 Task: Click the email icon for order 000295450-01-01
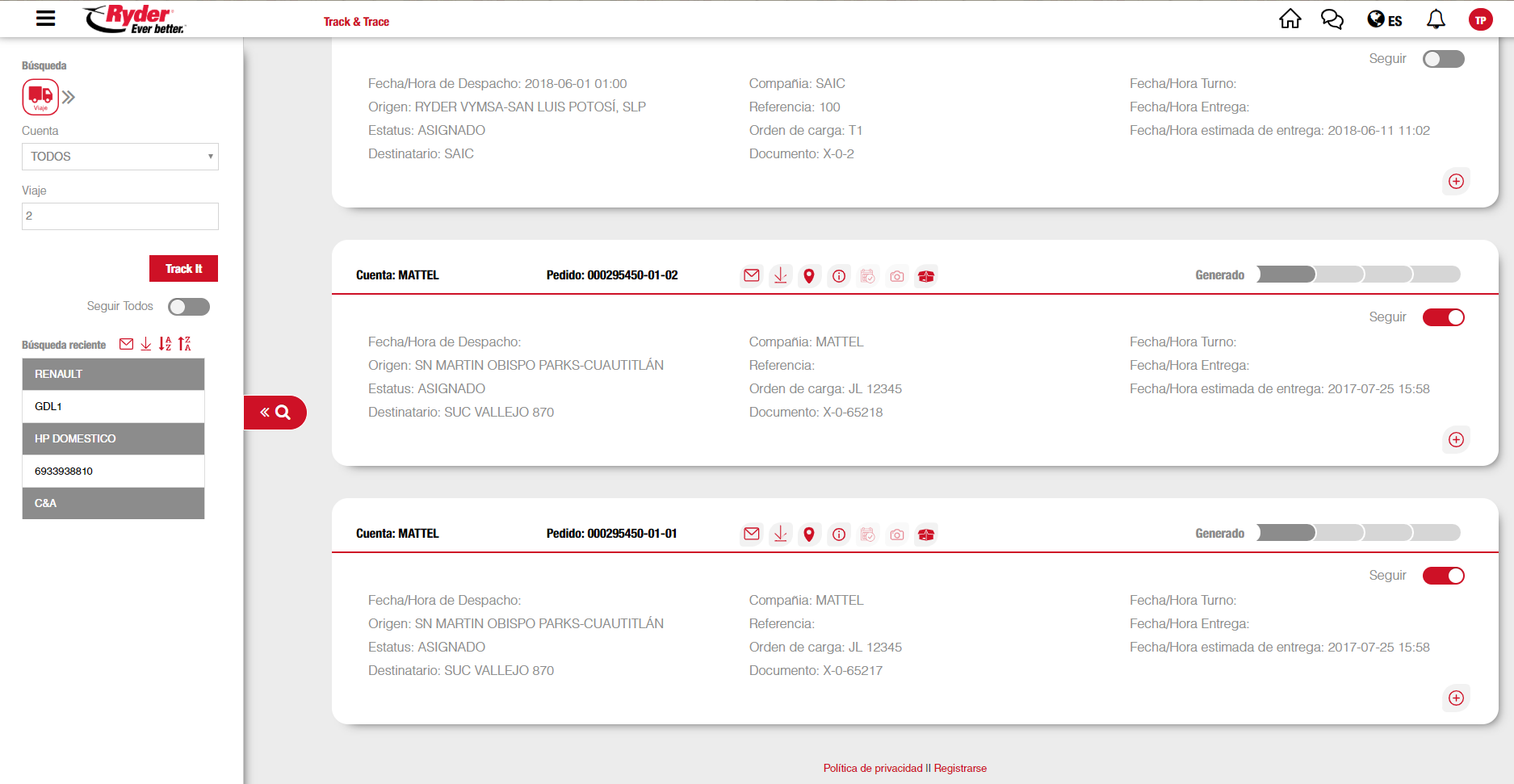751,534
